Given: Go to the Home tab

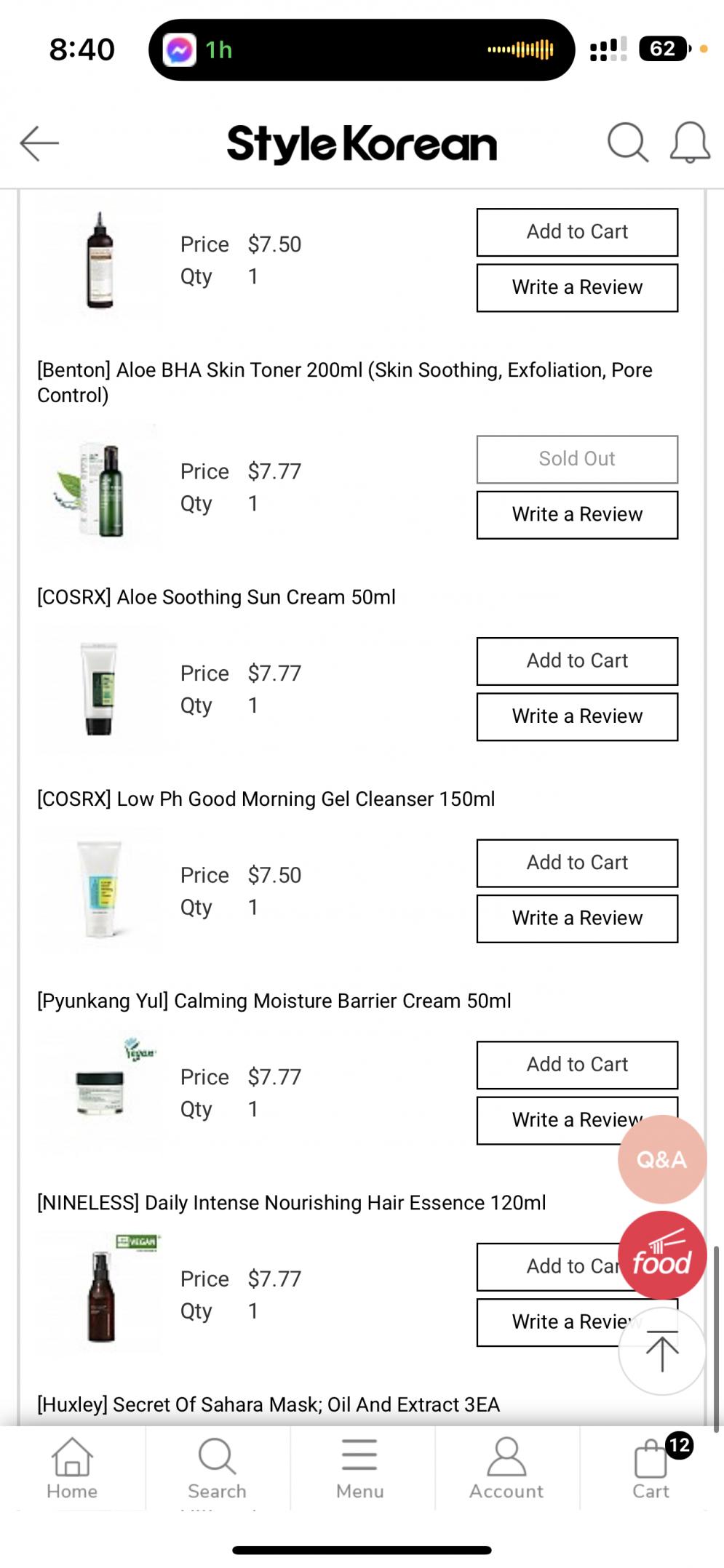Looking at the screenshot, I should pos(72,1468).
